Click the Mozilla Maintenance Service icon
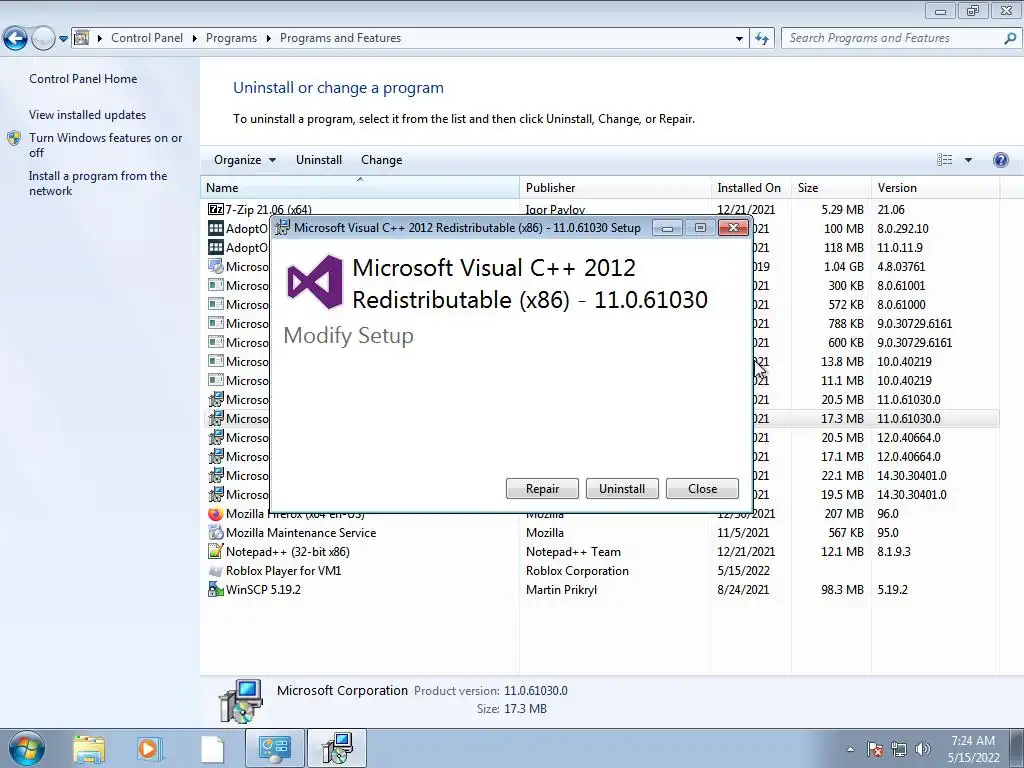This screenshot has height=768, width=1024. coord(216,533)
